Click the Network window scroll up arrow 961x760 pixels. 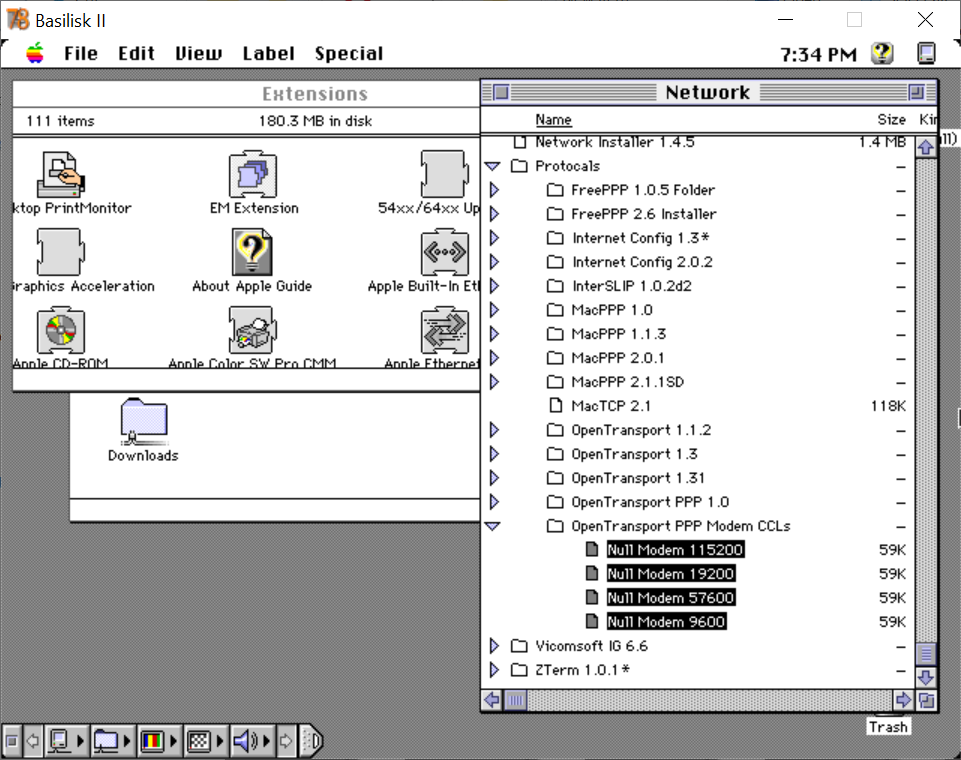(x=926, y=147)
